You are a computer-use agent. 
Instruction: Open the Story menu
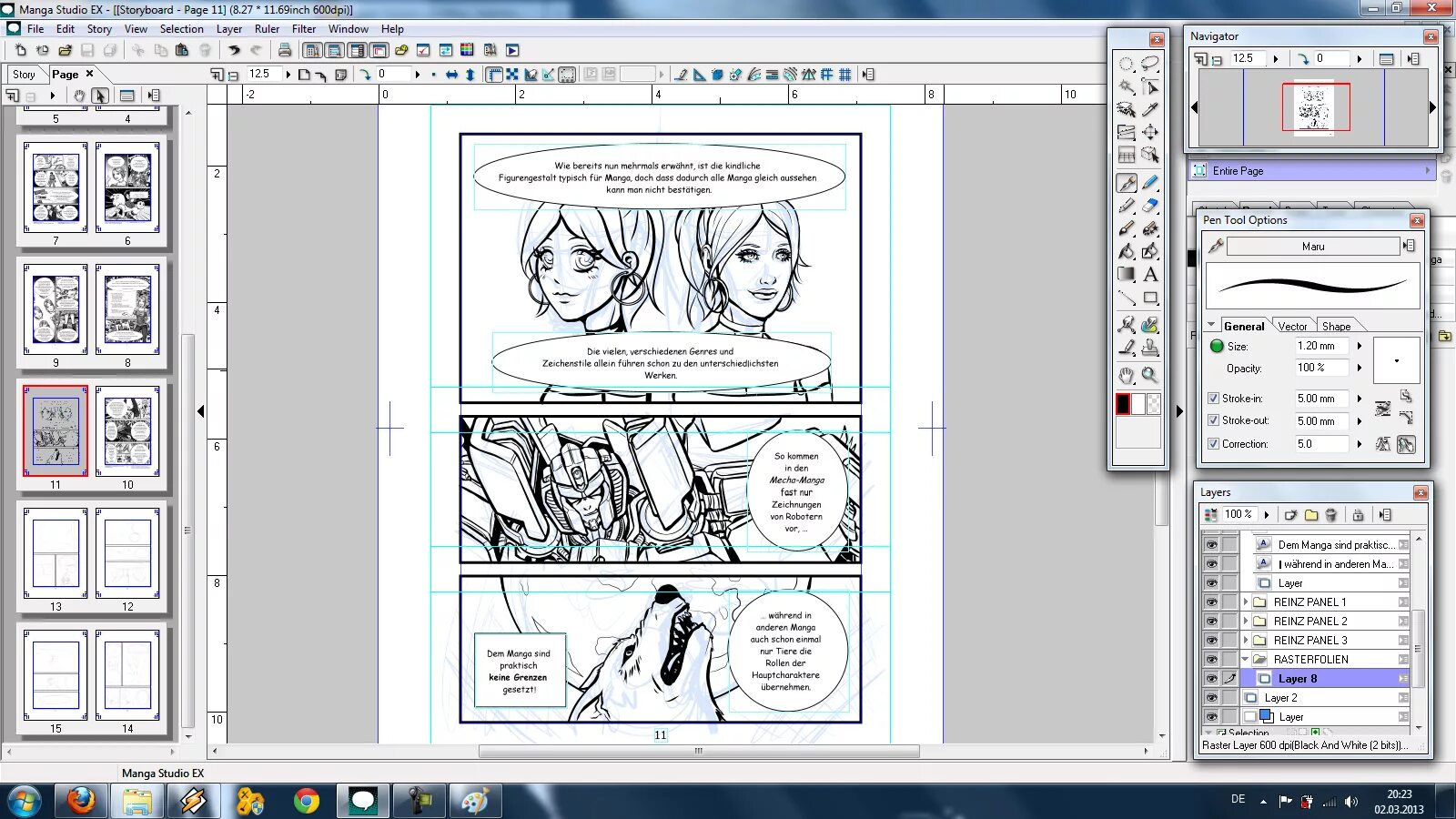99,29
